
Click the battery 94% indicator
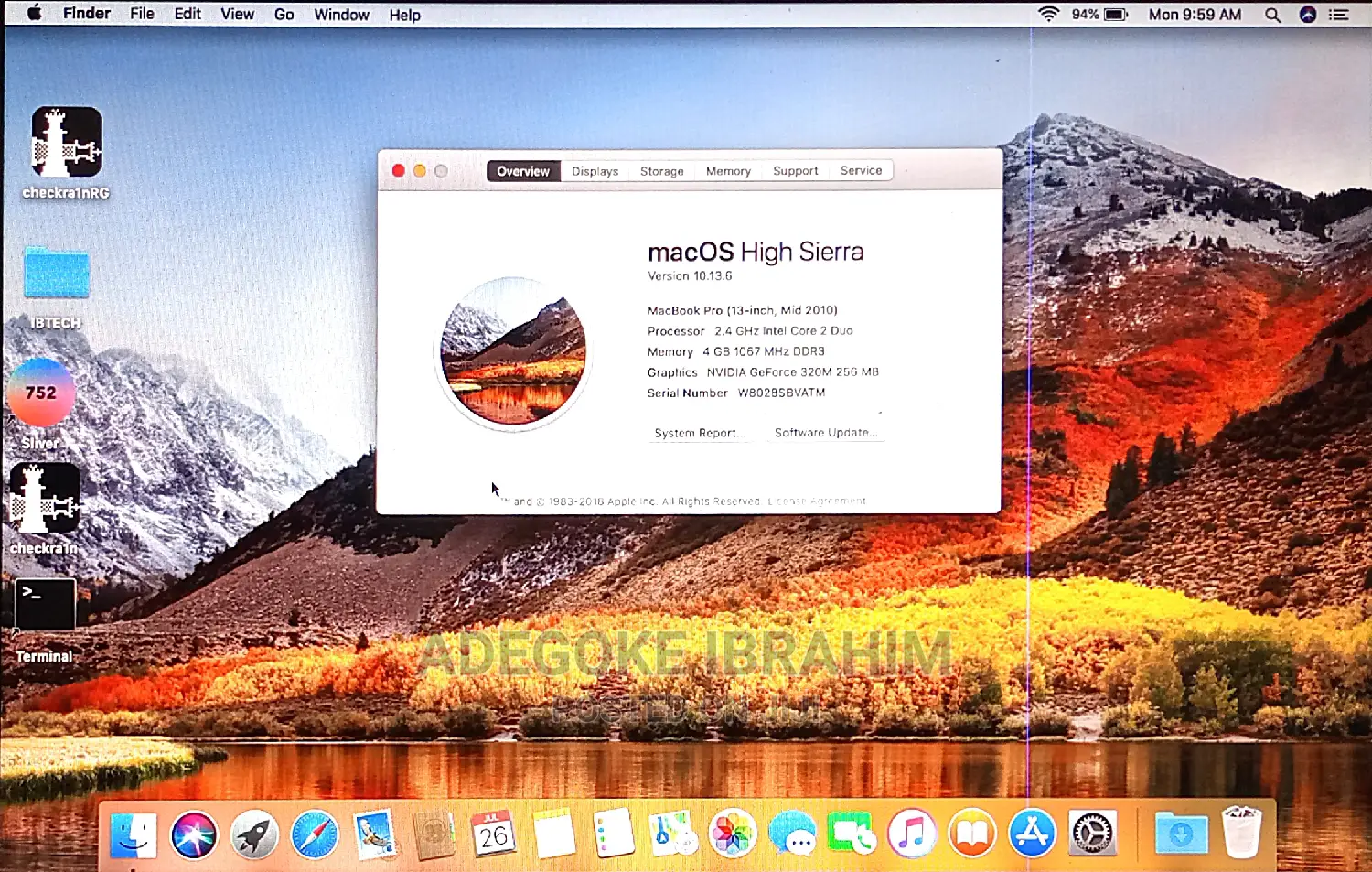click(x=1099, y=15)
